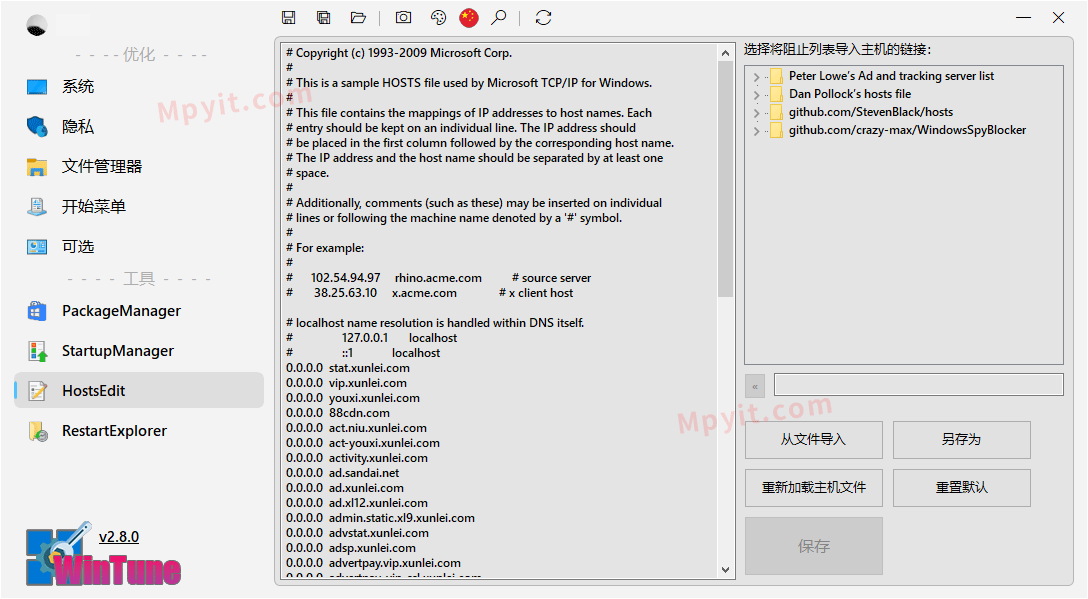
Task: Open the 开始菜单 section
Action: 94,207
